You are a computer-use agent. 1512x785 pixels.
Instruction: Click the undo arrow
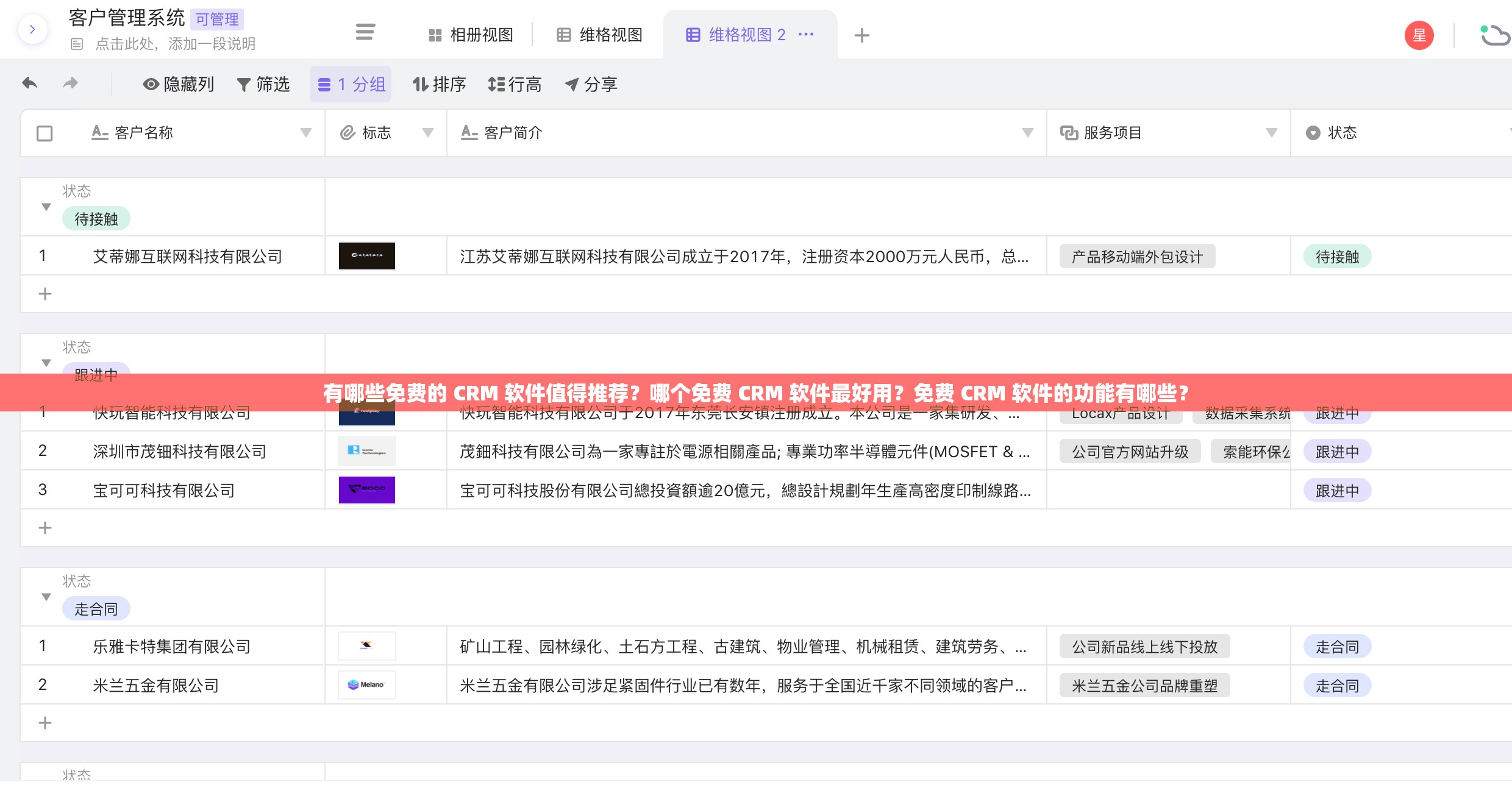(29, 83)
